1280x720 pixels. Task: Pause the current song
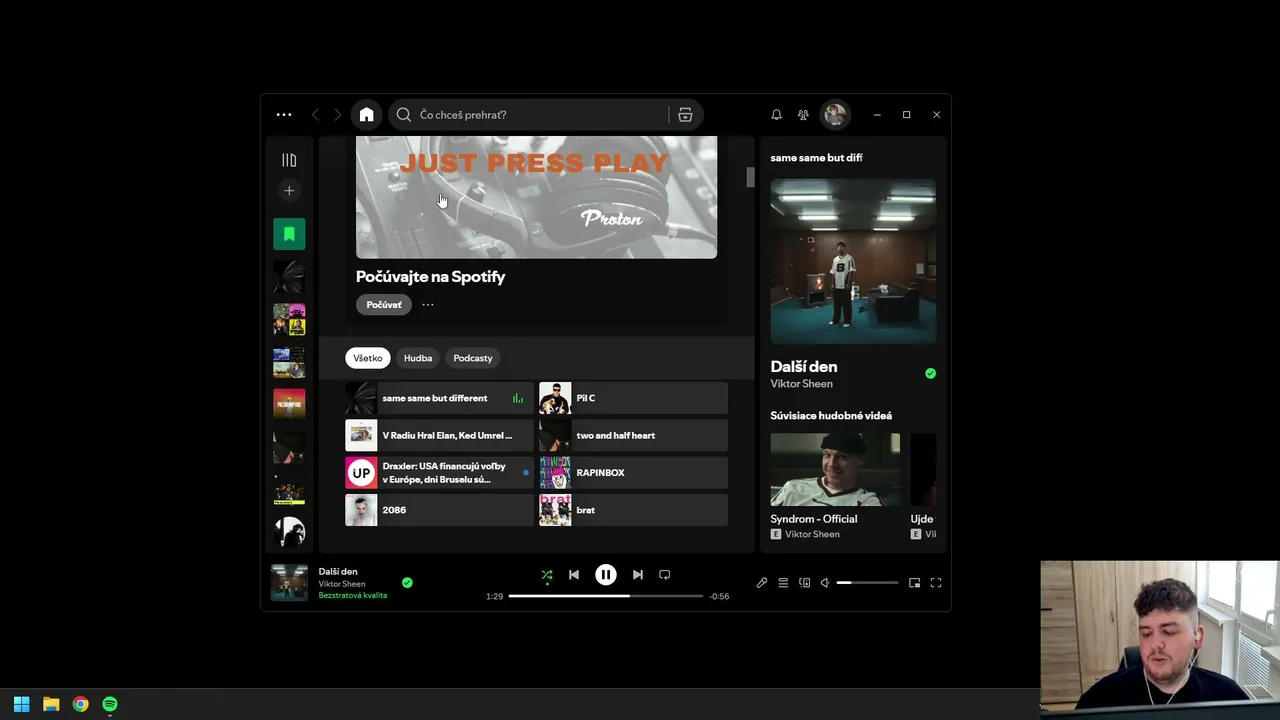click(606, 575)
